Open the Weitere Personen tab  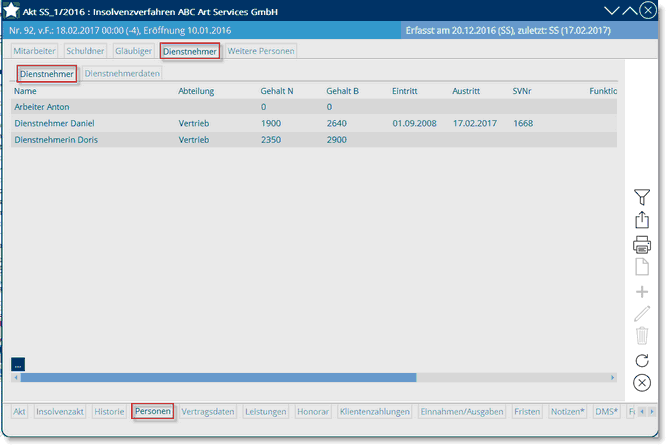coord(261,51)
